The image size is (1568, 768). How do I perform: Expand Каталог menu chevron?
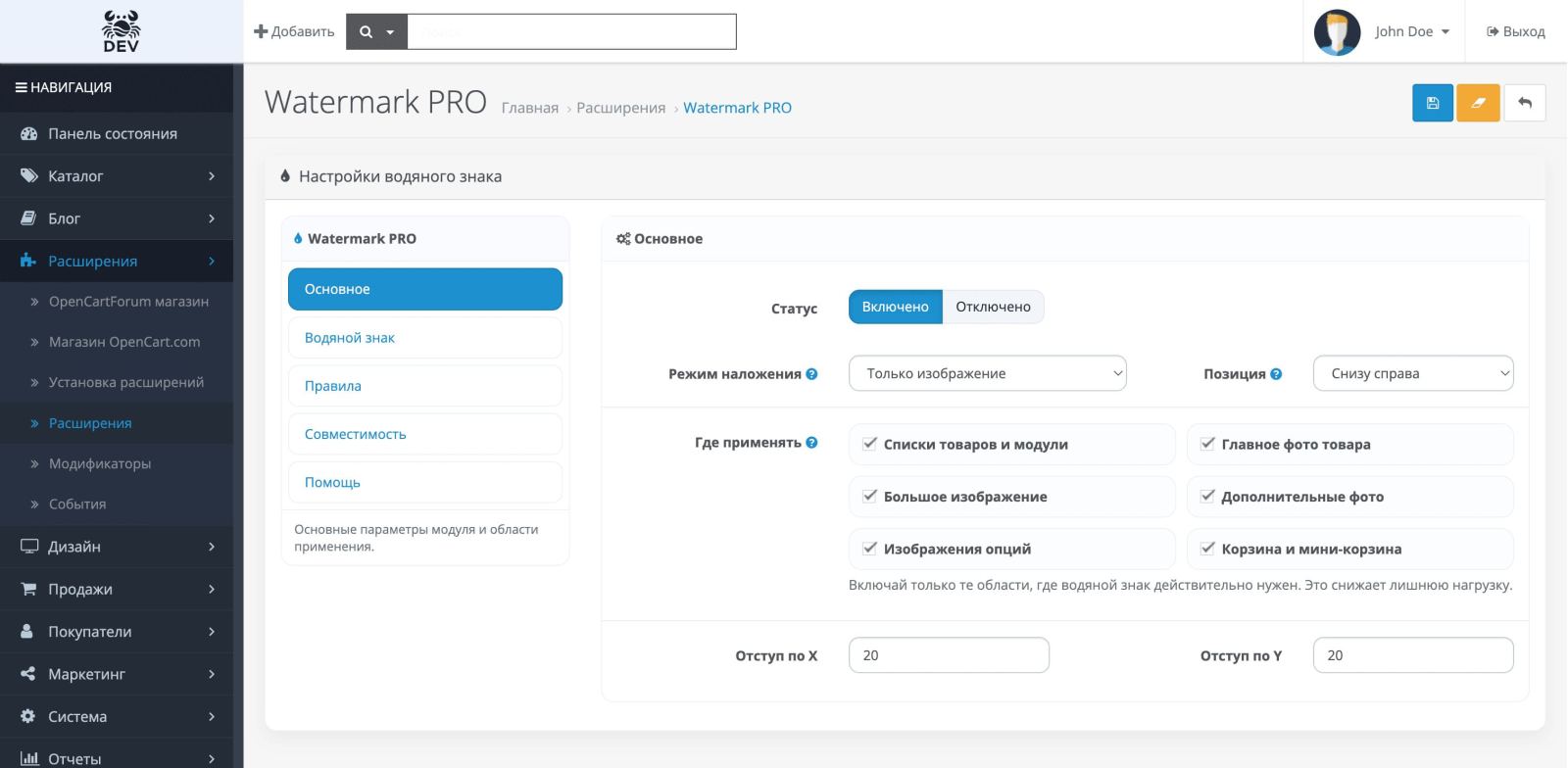coord(212,176)
